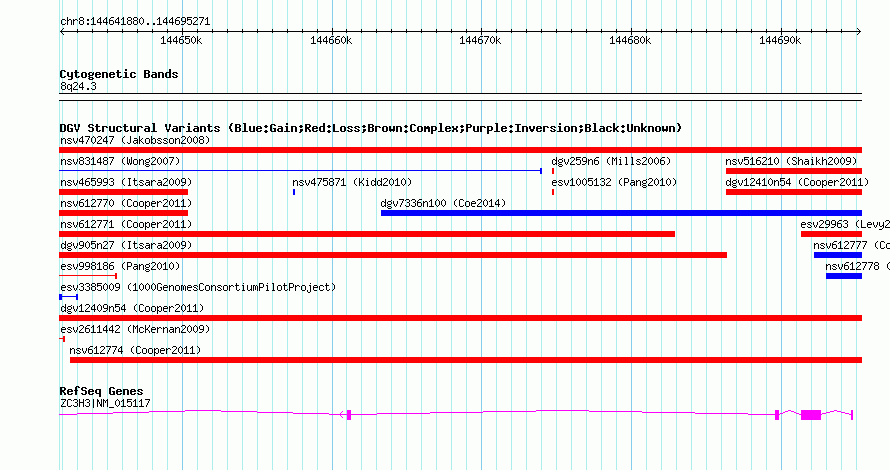Viewport: 890px width, 470px height.
Task: Click the ZC3H3|NM_015117 gene label
Action: tap(105, 404)
